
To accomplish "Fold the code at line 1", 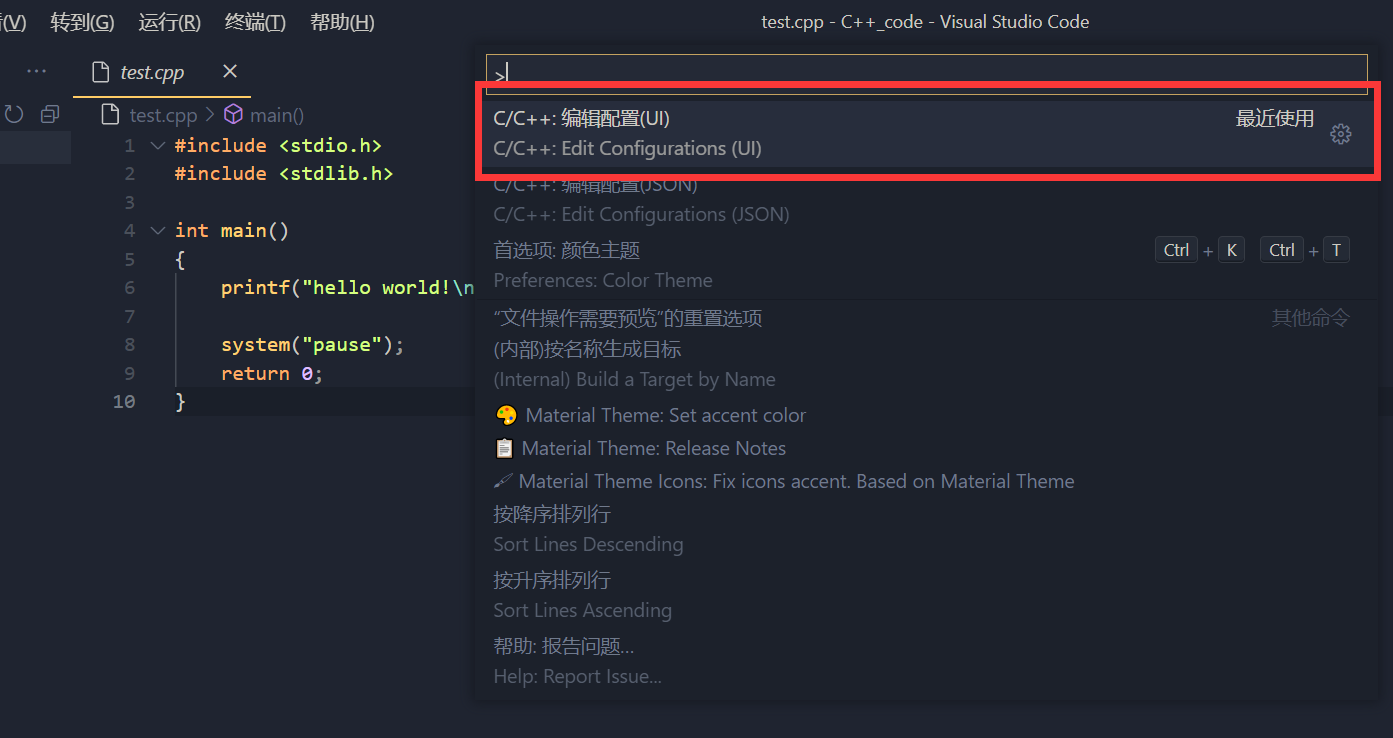I will coord(157,145).
